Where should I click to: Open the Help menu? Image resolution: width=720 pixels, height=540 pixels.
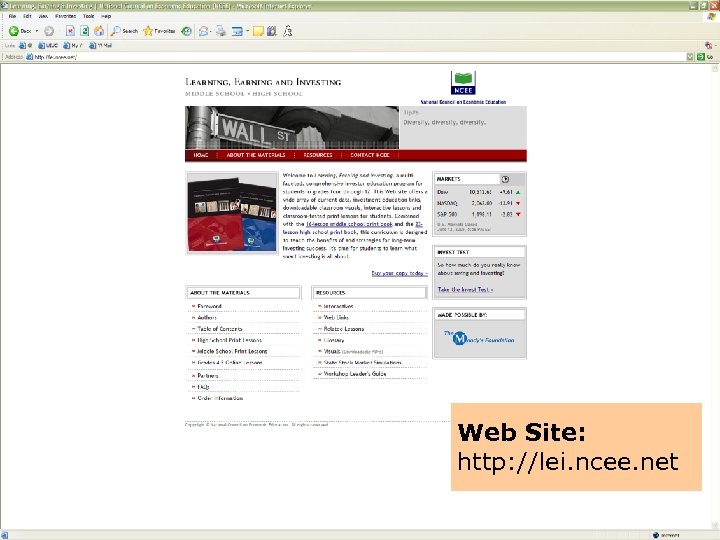pyautogui.click(x=106, y=16)
